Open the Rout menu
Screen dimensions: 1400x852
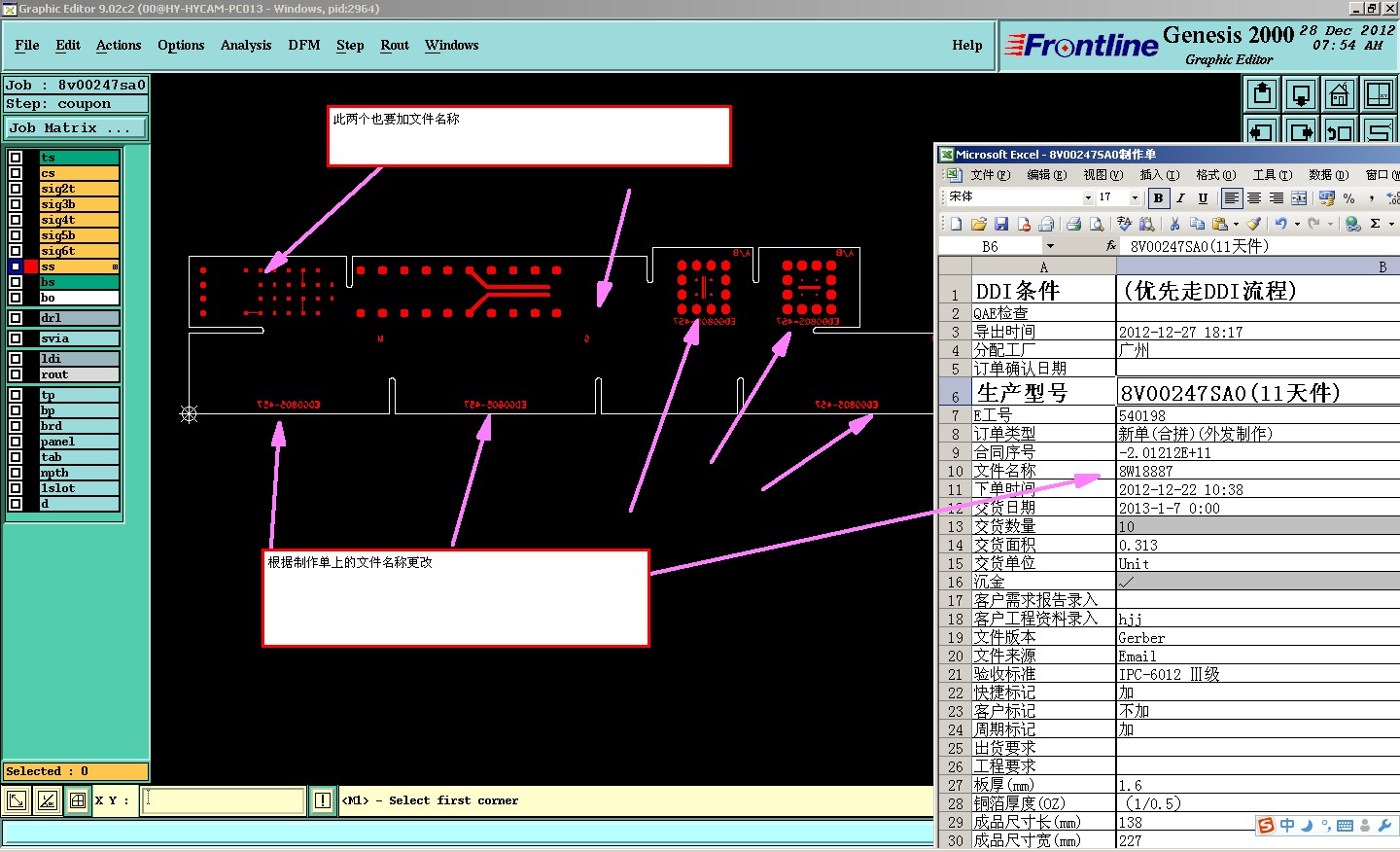click(395, 45)
